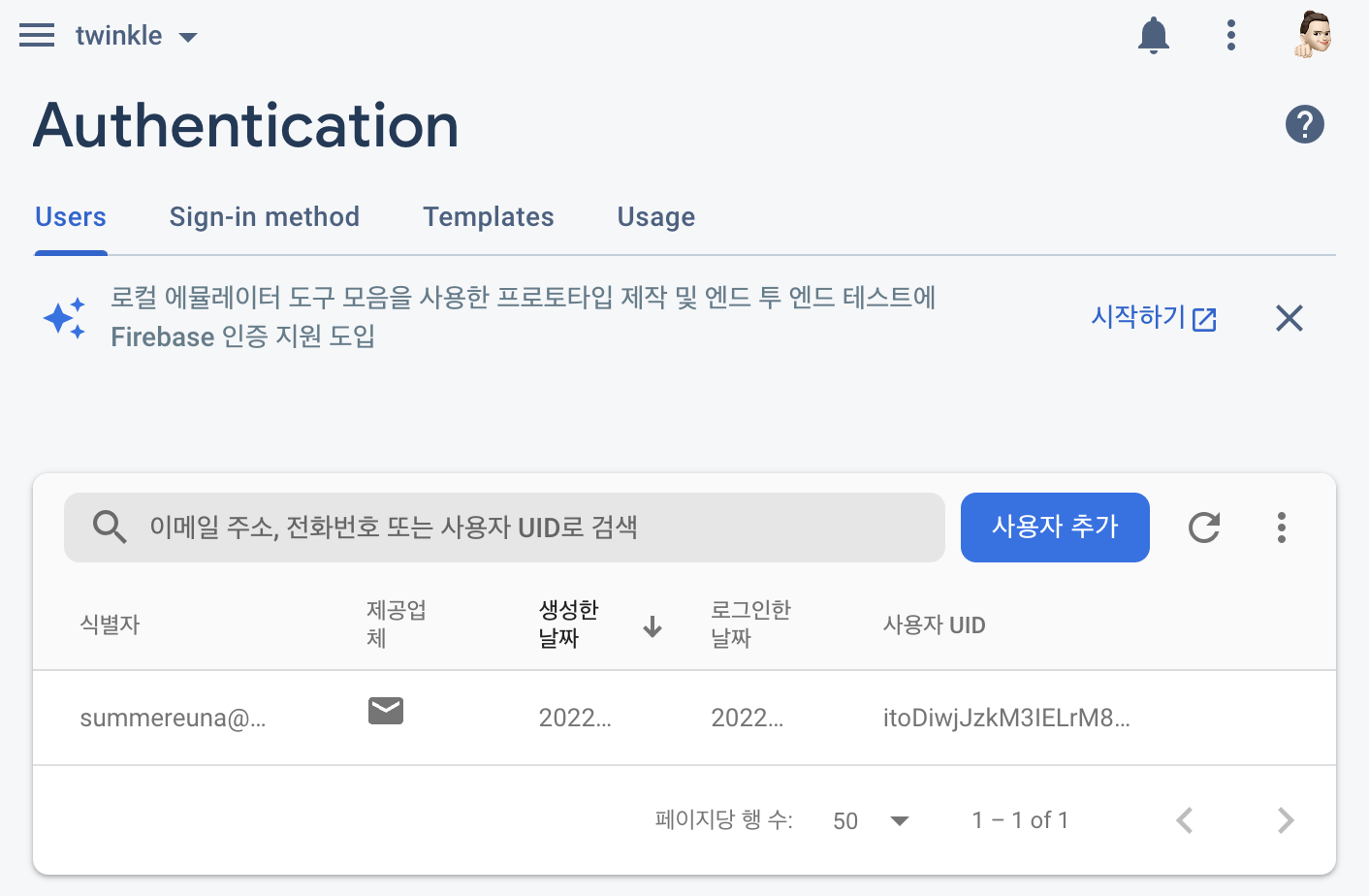Open notifications bell
This screenshot has width=1369, height=896.
(x=1154, y=36)
